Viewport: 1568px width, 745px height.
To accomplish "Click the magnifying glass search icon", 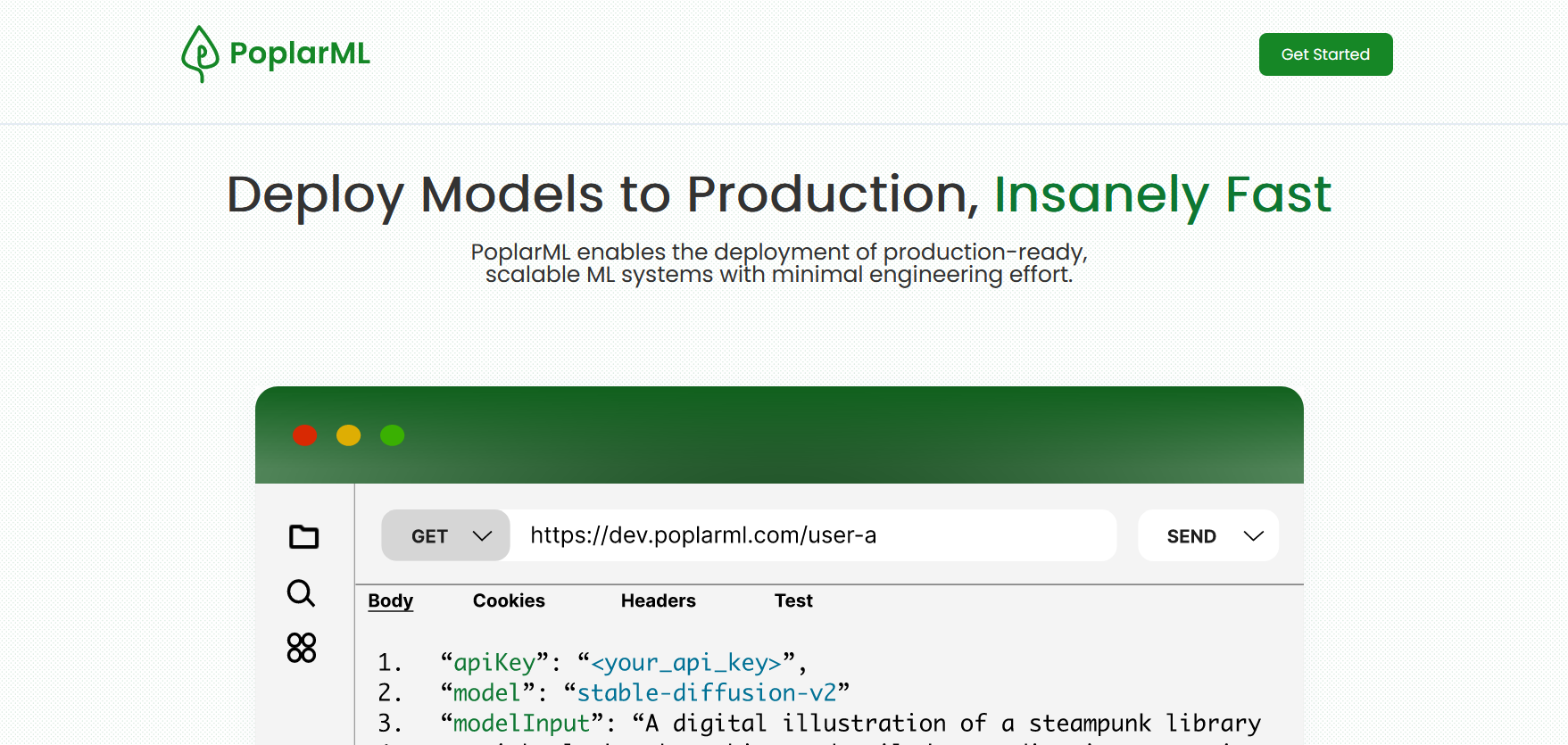I will coord(301,593).
